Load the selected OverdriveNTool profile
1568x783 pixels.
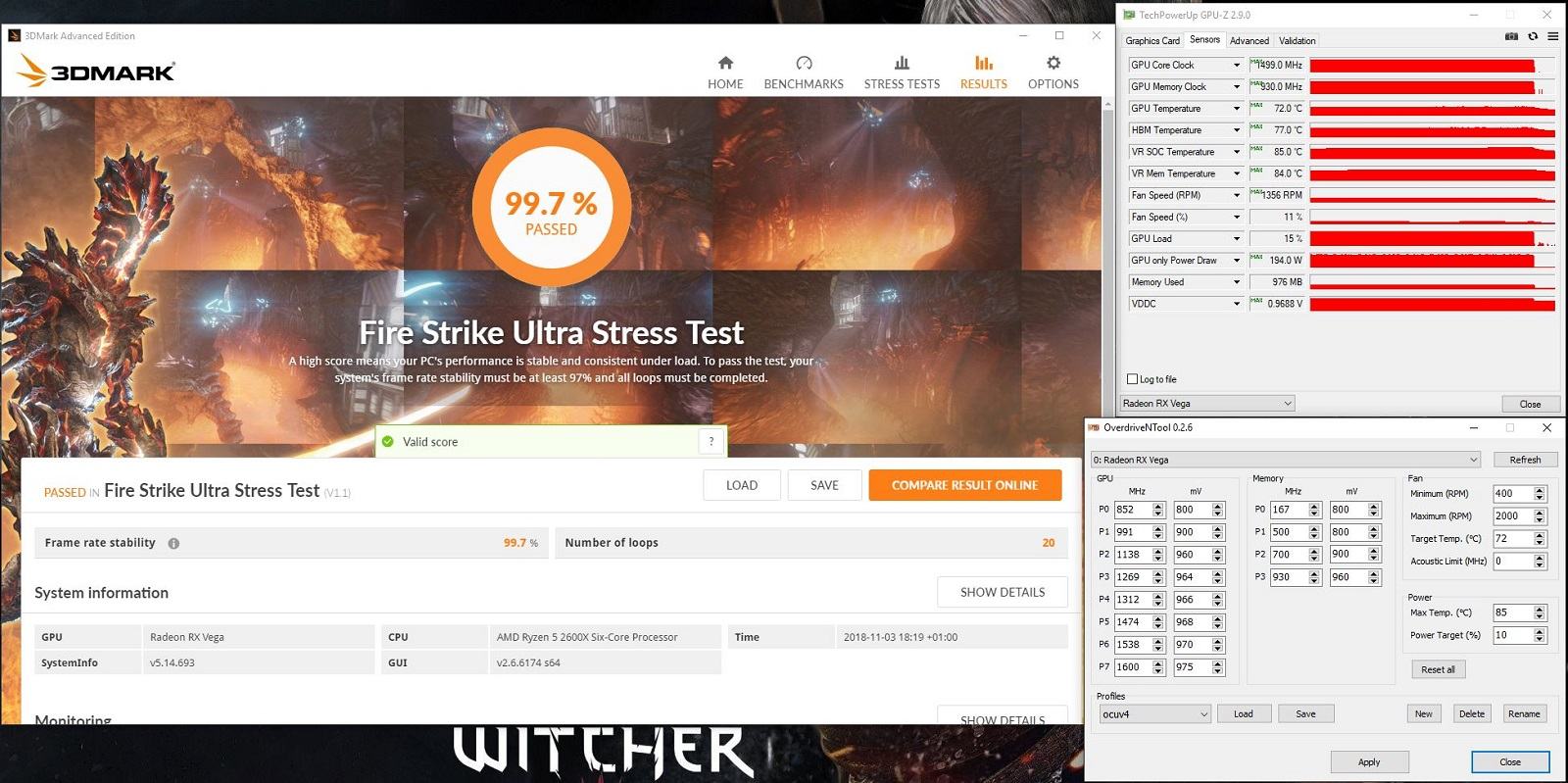coord(1244,713)
